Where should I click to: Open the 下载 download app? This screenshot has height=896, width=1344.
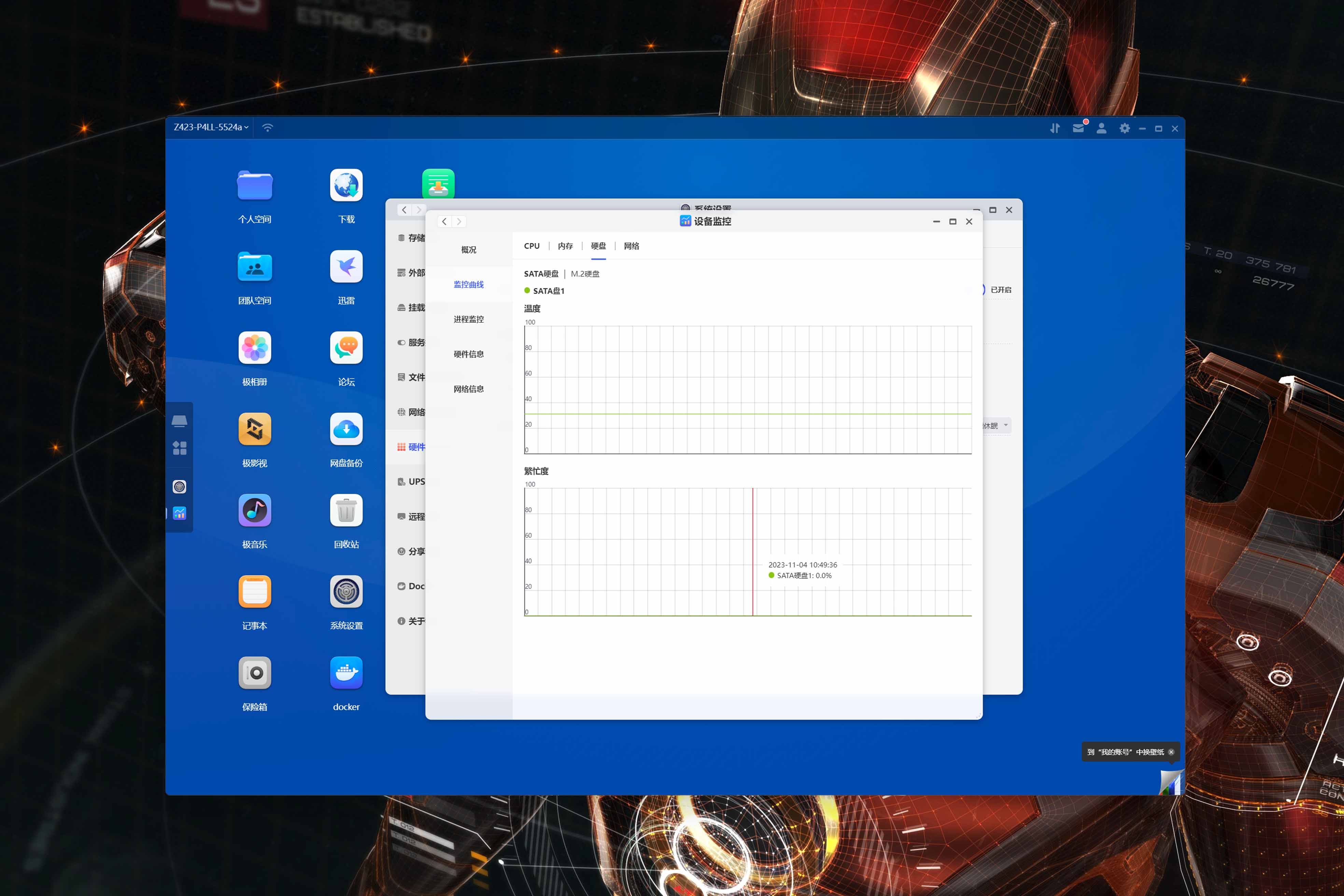pos(346,185)
